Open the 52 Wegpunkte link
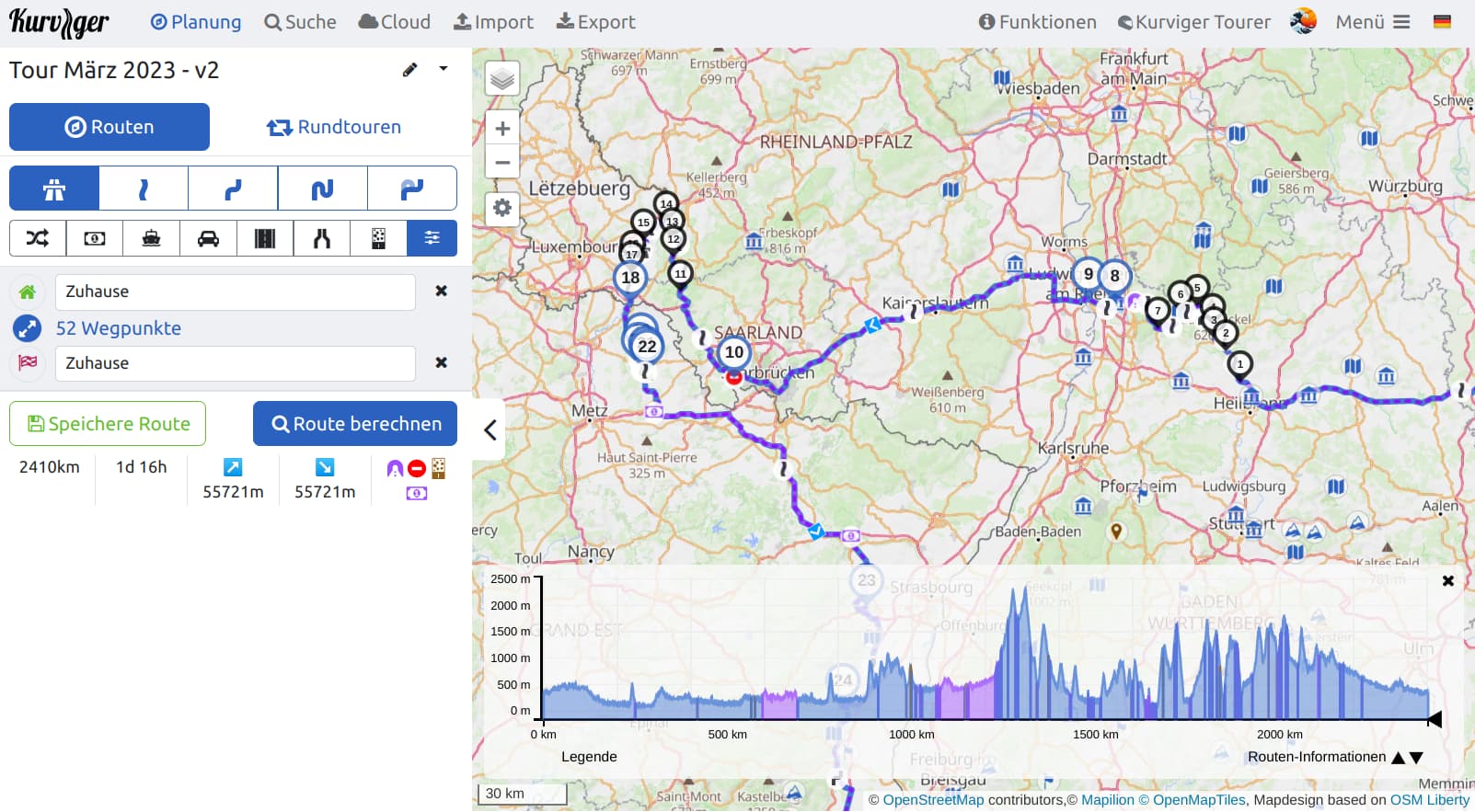 click(x=118, y=328)
